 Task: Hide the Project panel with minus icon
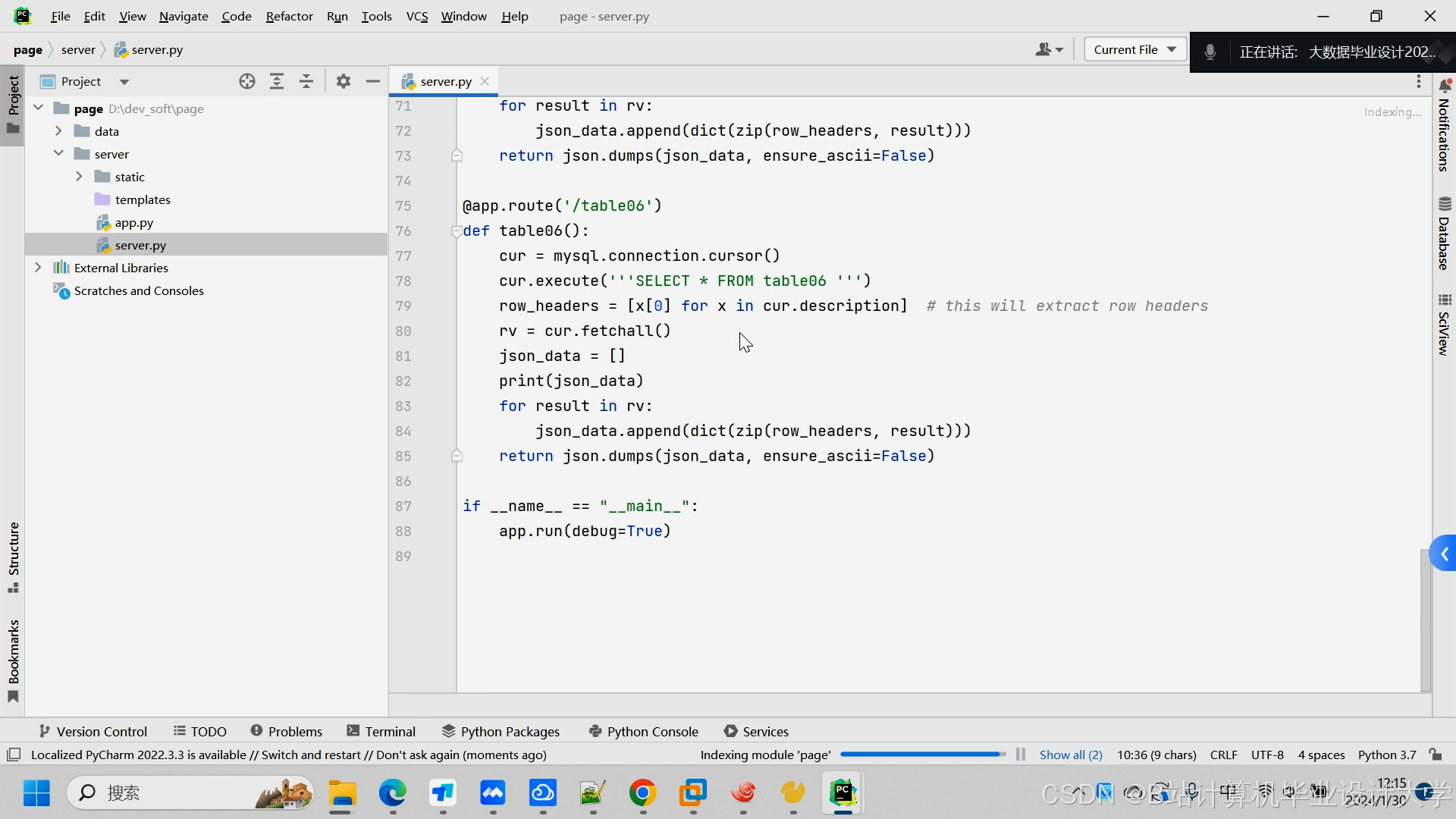tap(372, 81)
